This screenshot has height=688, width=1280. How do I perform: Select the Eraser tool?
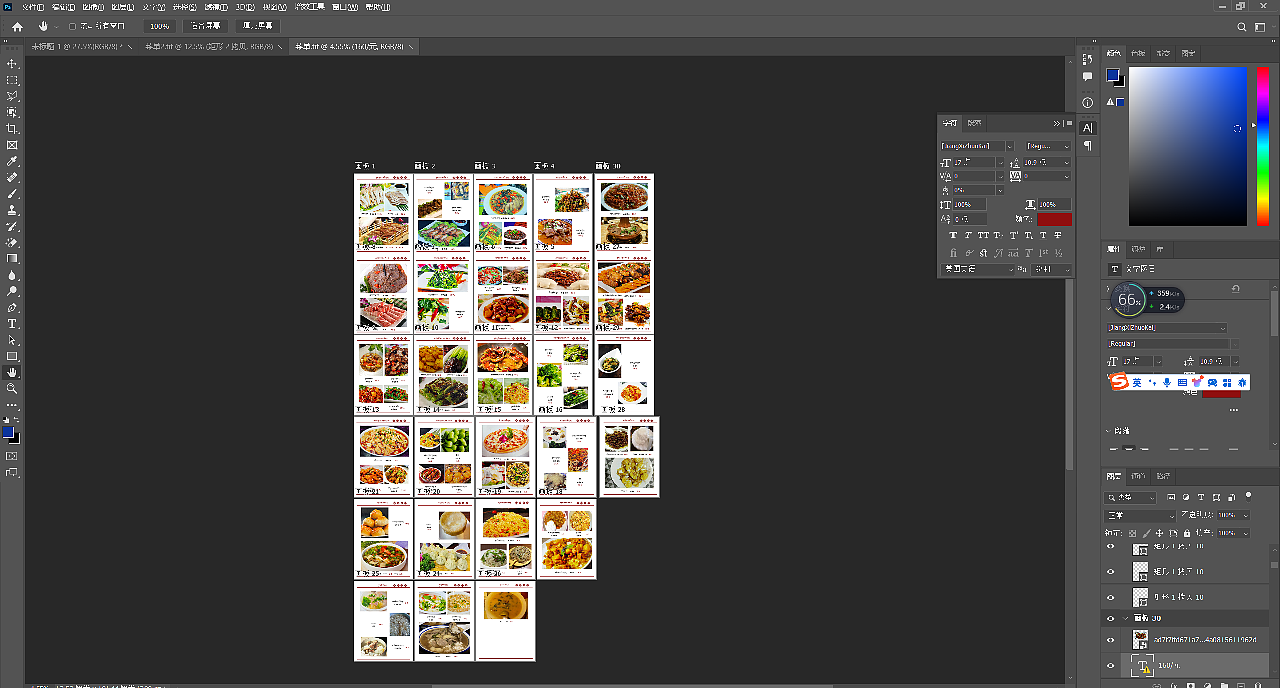click(12, 242)
